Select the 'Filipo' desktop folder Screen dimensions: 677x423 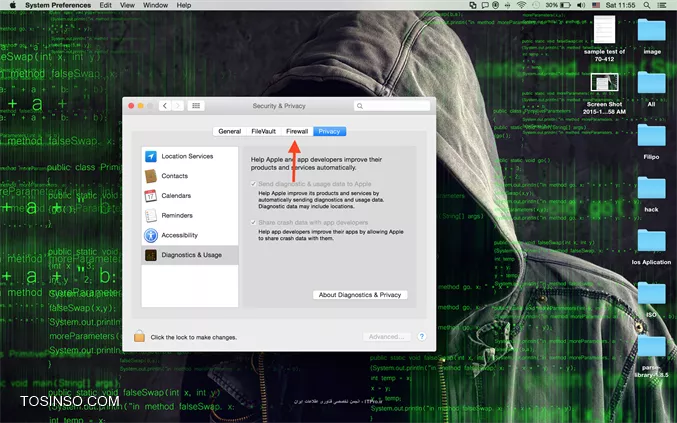pos(652,135)
